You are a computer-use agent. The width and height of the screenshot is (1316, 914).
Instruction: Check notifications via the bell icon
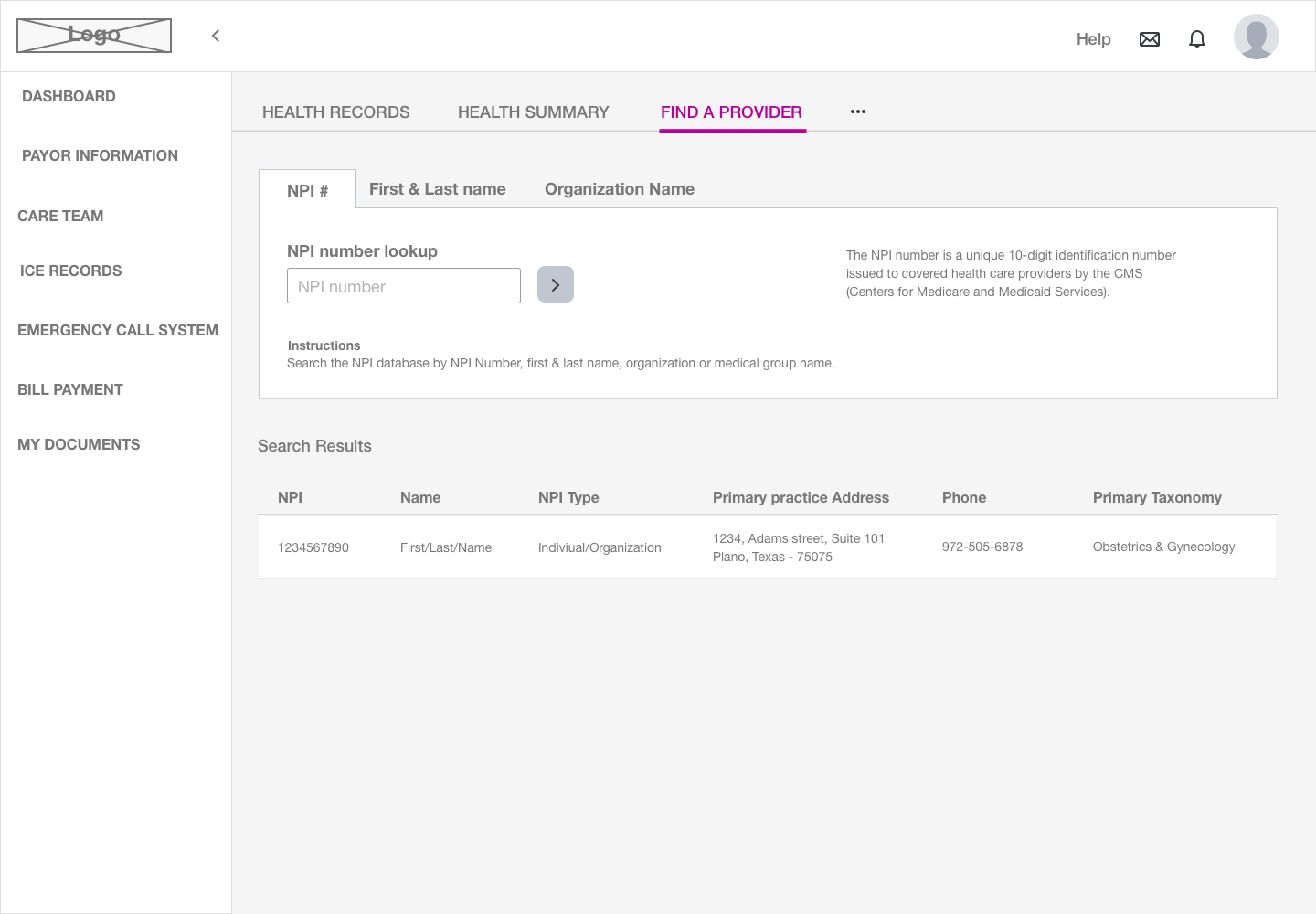point(1197,38)
